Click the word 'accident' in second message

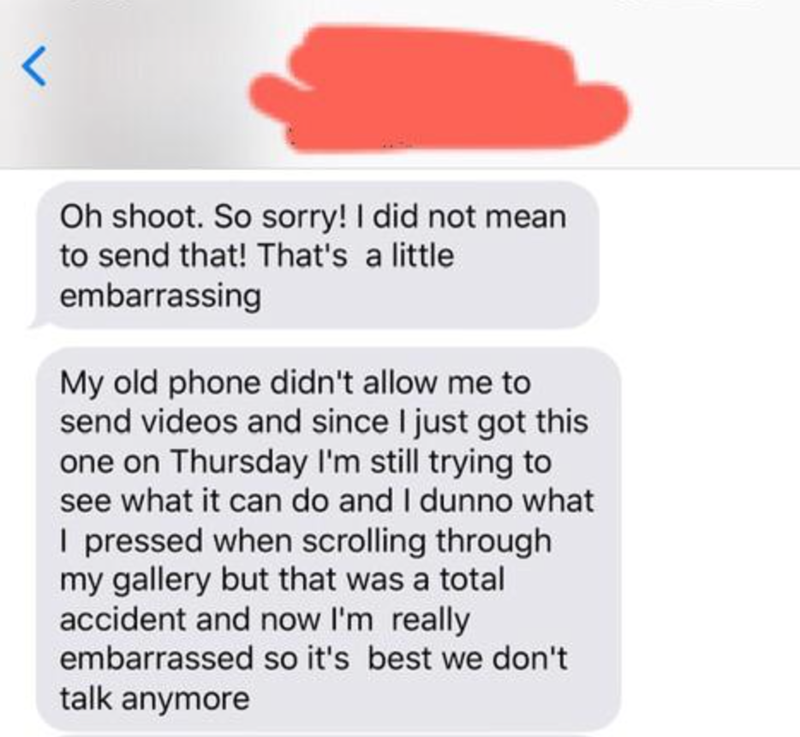point(123,619)
